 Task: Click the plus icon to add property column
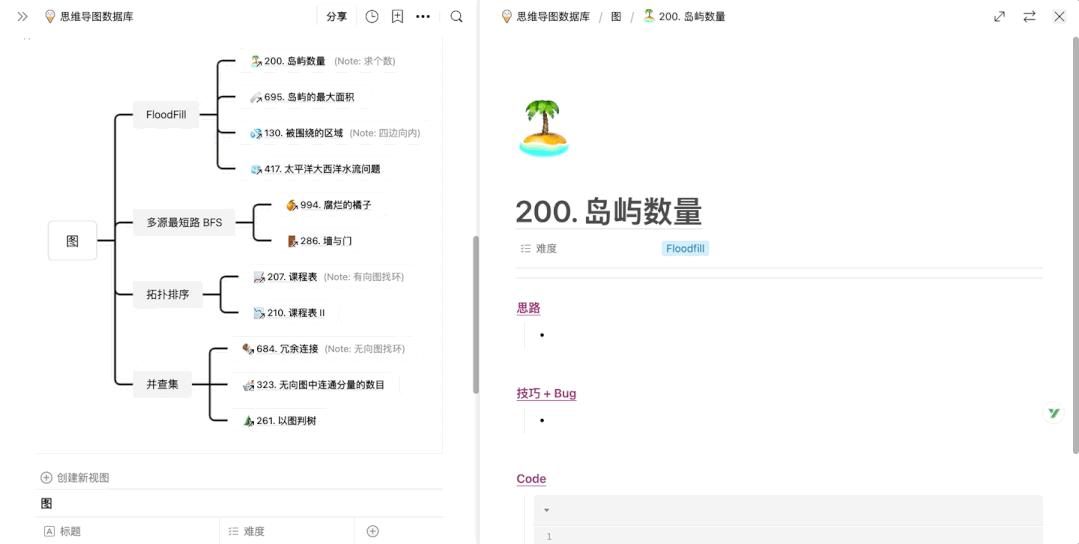372,531
